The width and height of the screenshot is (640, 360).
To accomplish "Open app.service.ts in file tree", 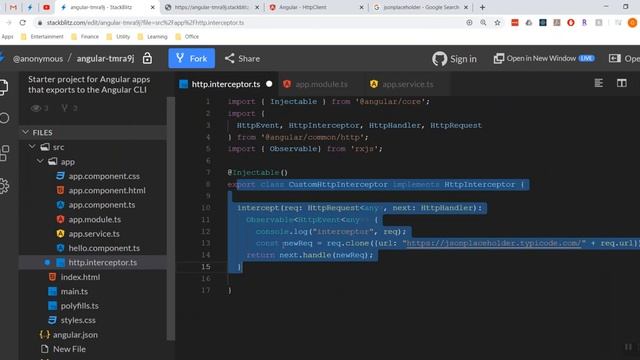I will pyautogui.click(x=94, y=233).
